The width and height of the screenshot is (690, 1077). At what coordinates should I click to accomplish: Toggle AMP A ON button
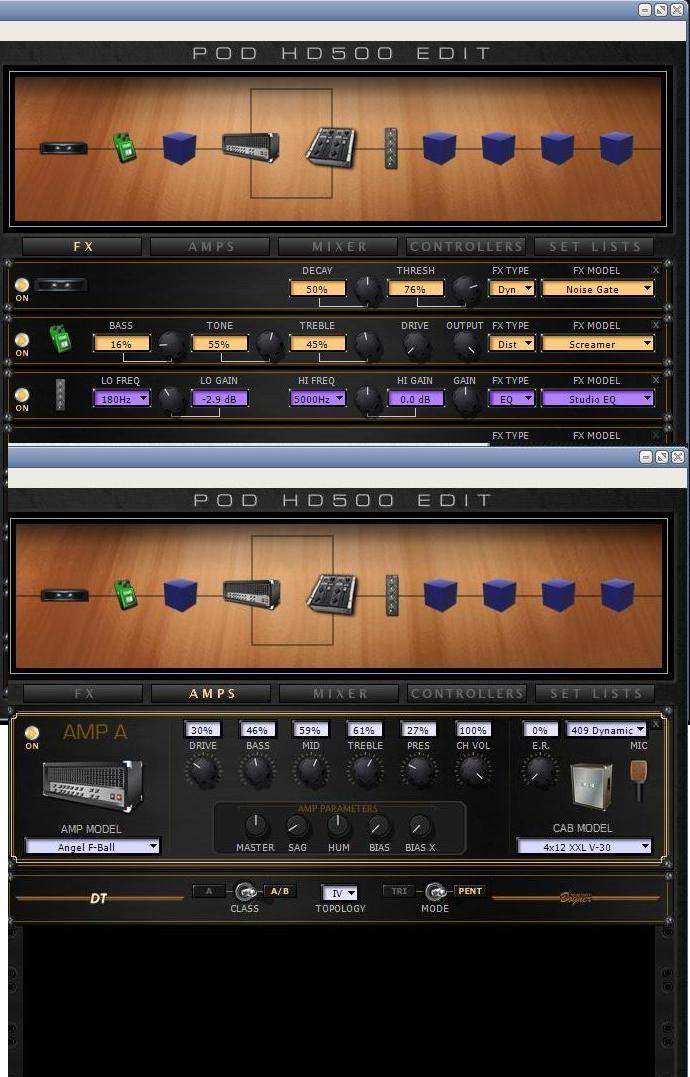(x=32, y=733)
